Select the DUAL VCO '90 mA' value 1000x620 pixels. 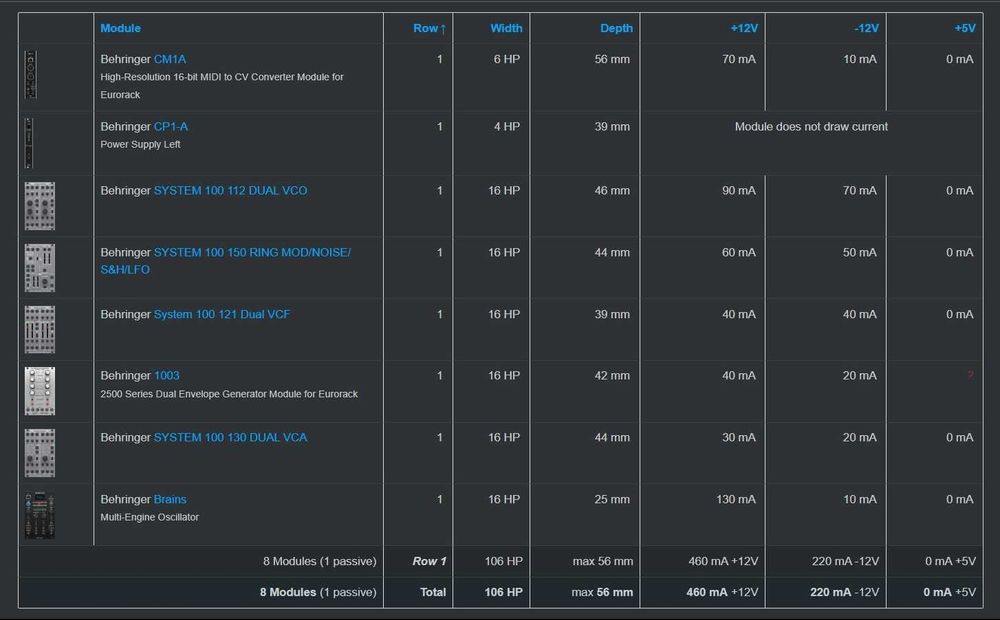tap(739, 191)
